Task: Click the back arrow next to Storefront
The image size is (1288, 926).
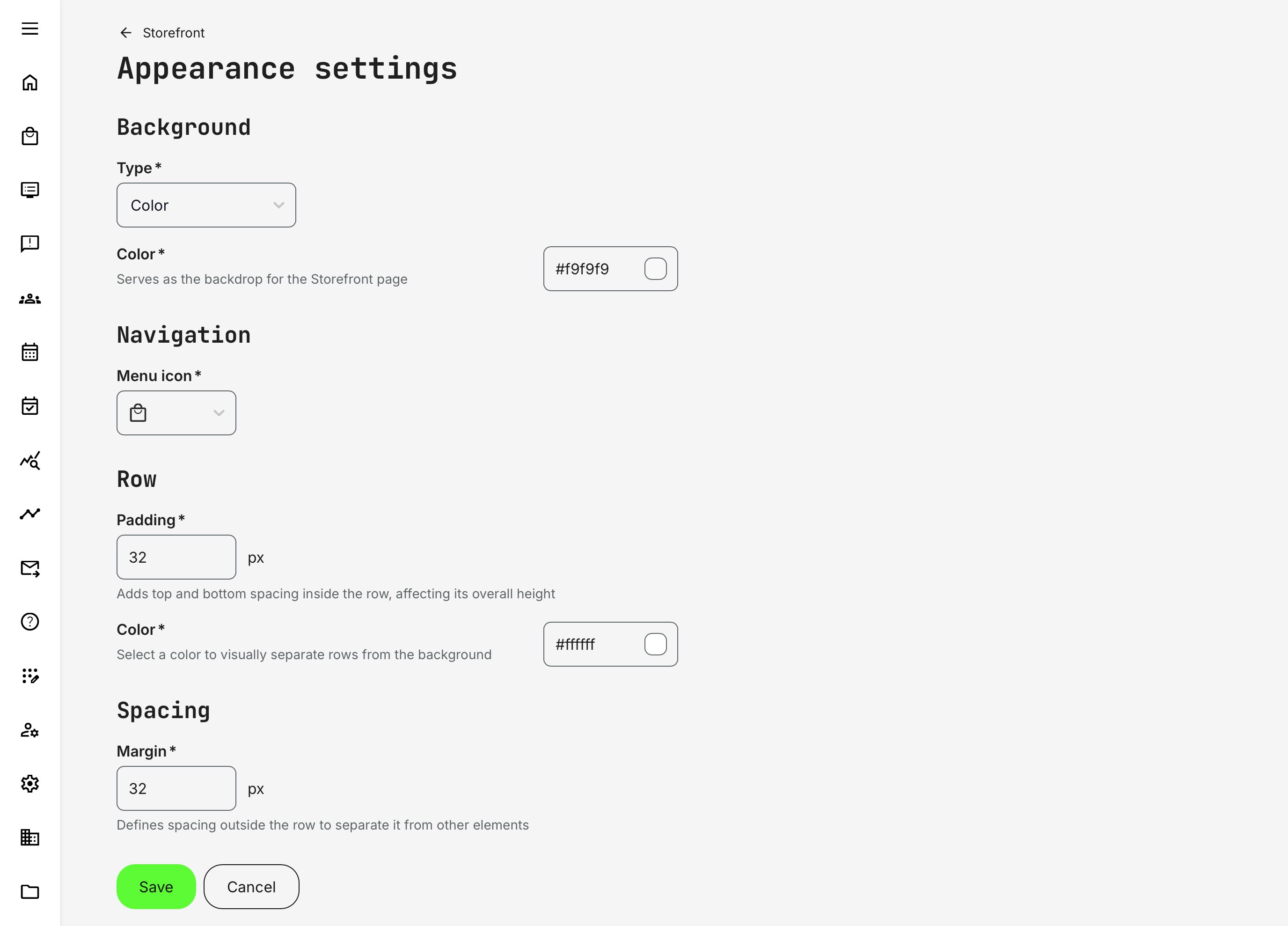Action: pos(125,33)
